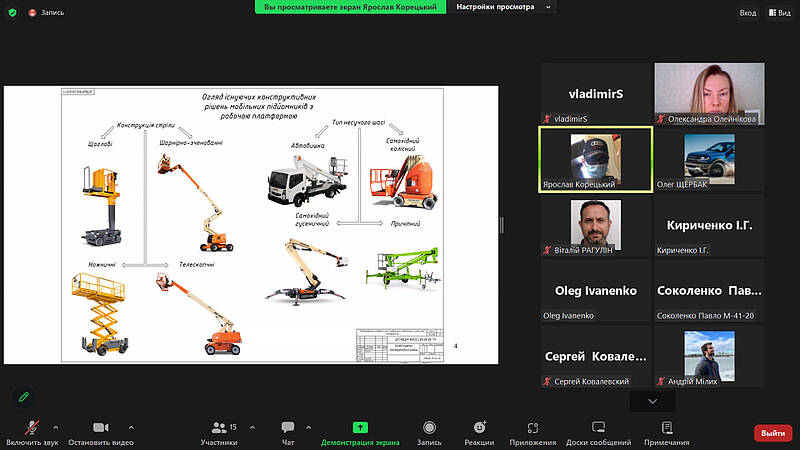This screenshot has height=450, width=800.
Task: Open video options arrow beside camera
Action: [131, 428]
